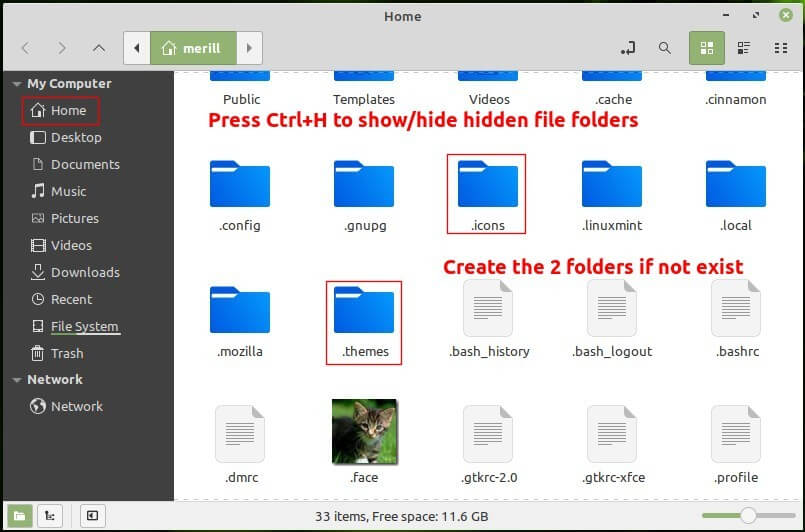Open Trash in the sidebar

67,353
